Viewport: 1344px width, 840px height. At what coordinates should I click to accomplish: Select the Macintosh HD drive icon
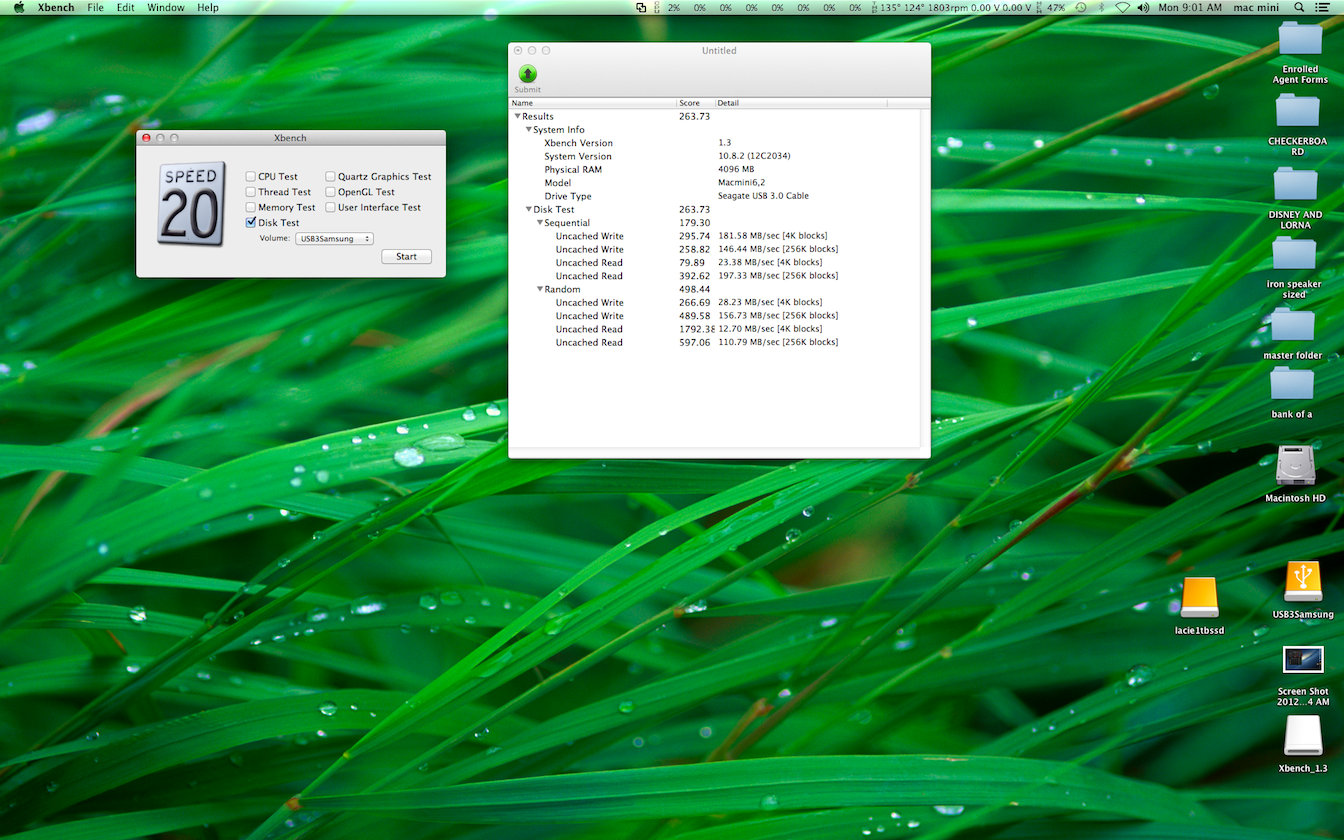(x=1295, y=467)
